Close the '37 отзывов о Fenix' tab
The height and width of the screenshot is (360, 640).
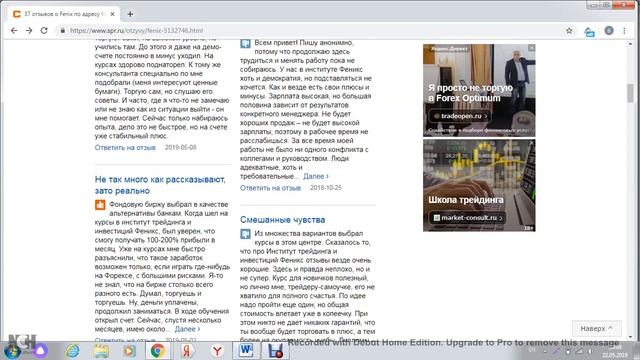click(x=113, y=14)
